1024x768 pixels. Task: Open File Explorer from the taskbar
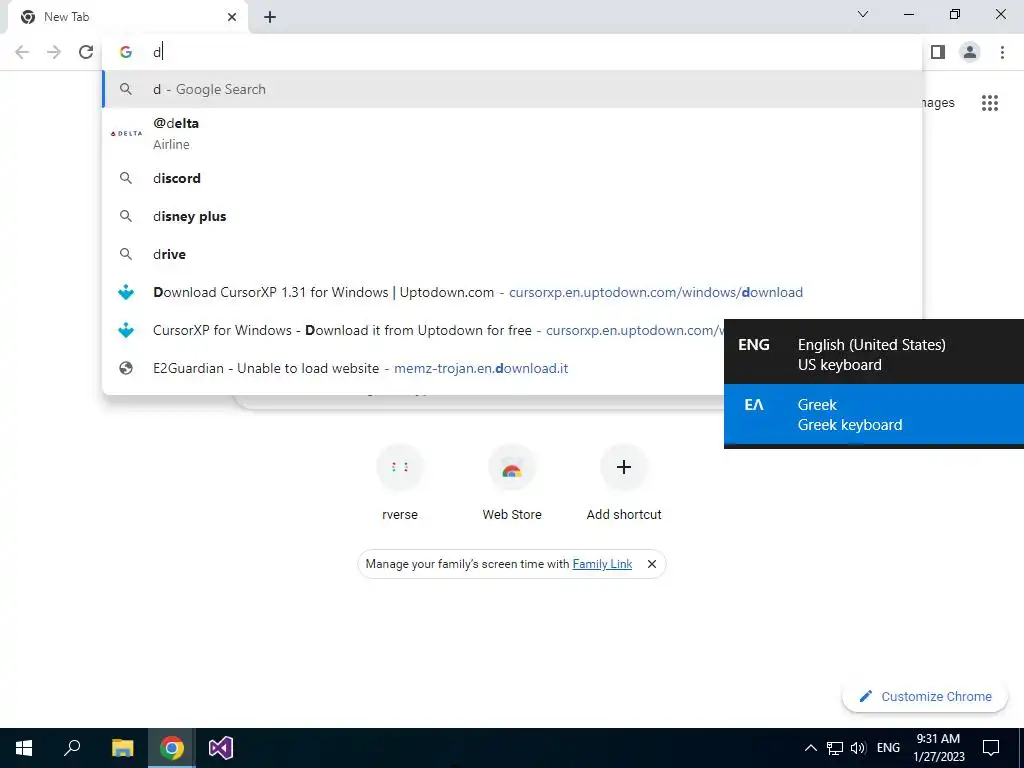122,748
